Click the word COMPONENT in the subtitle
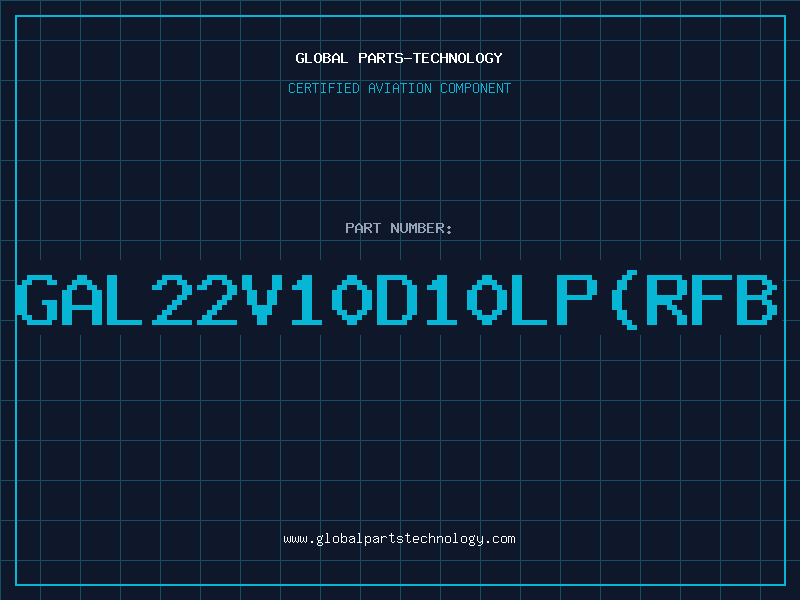The height and width of the screenshot is (600, 800). click(x=475, y=88)
